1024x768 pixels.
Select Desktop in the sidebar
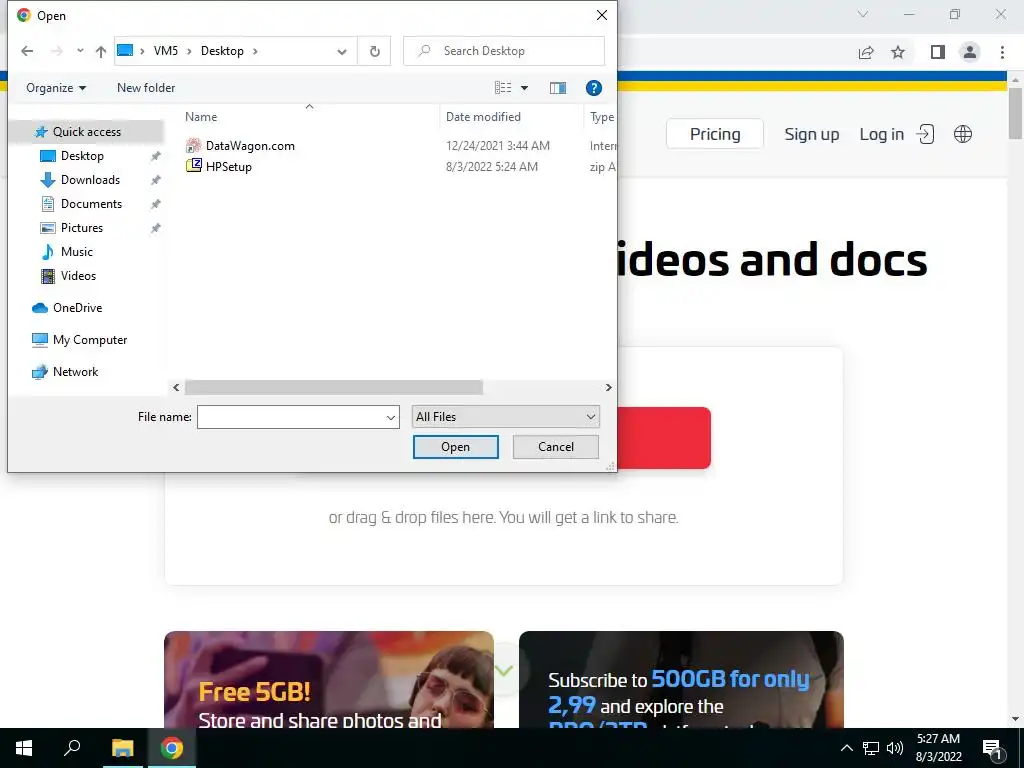pos(82,156)
